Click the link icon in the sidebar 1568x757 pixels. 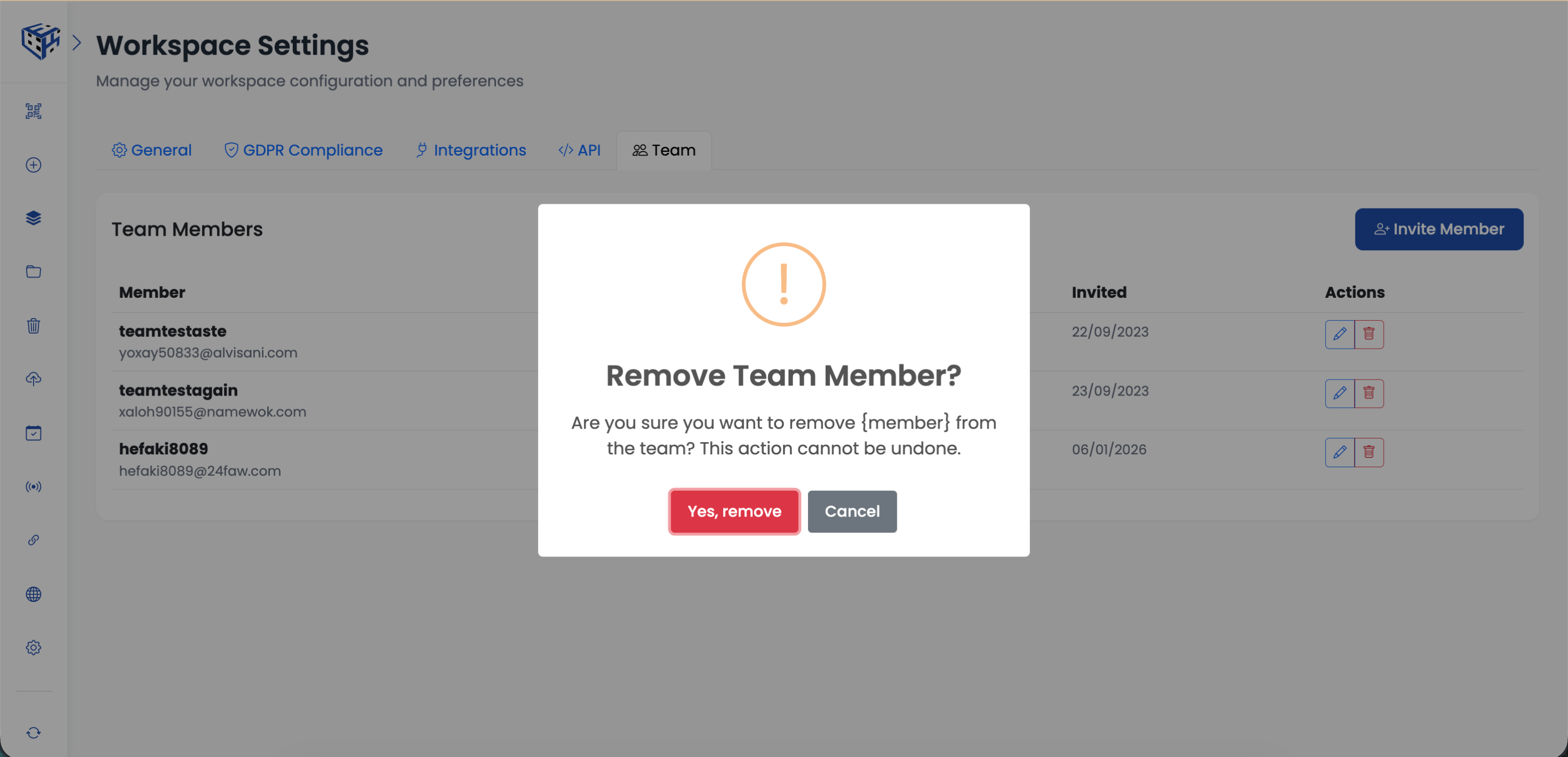[34, 539]
